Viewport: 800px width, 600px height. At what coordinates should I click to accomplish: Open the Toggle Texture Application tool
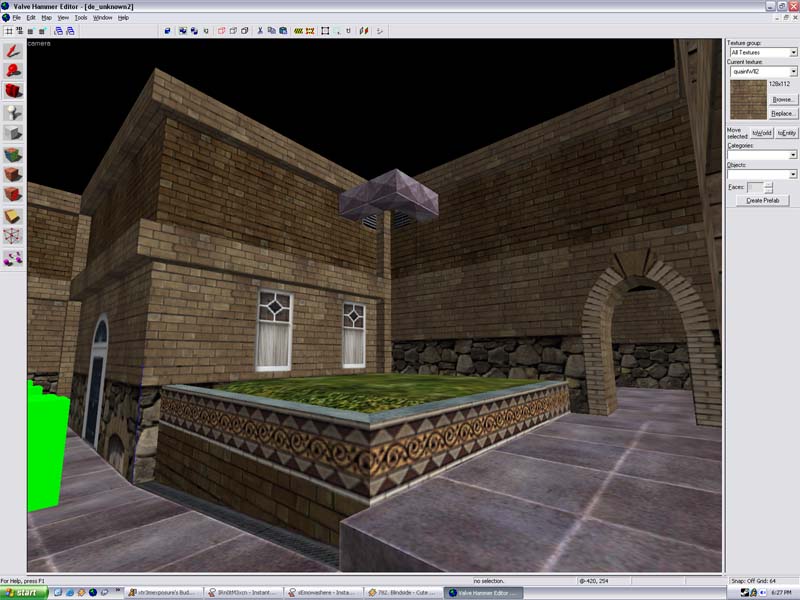[x=13, y=154]
